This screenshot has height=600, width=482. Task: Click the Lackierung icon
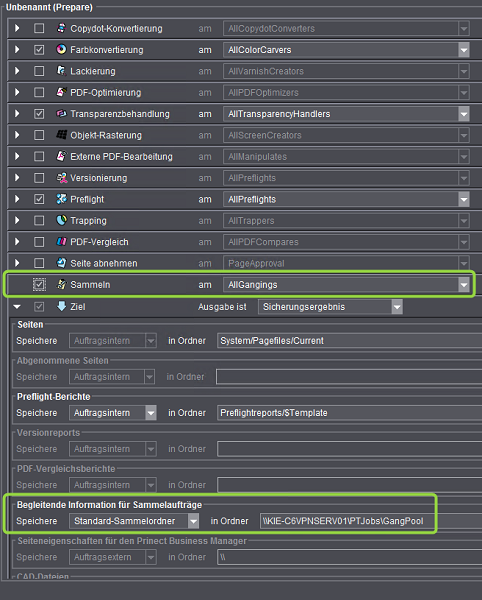[61, 71]
